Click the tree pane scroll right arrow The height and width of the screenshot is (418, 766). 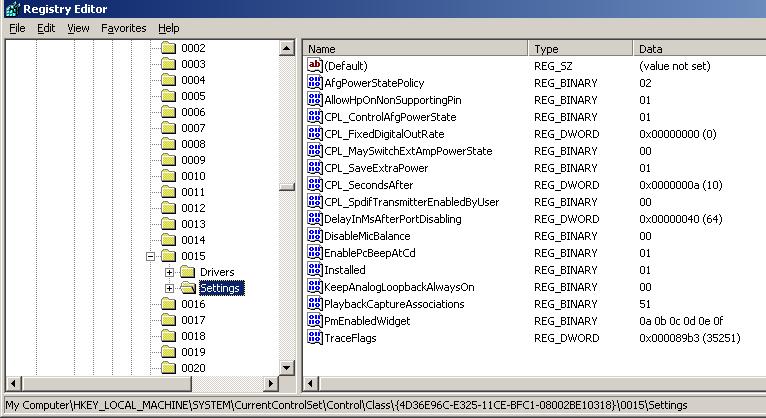(x=270, y=383)
